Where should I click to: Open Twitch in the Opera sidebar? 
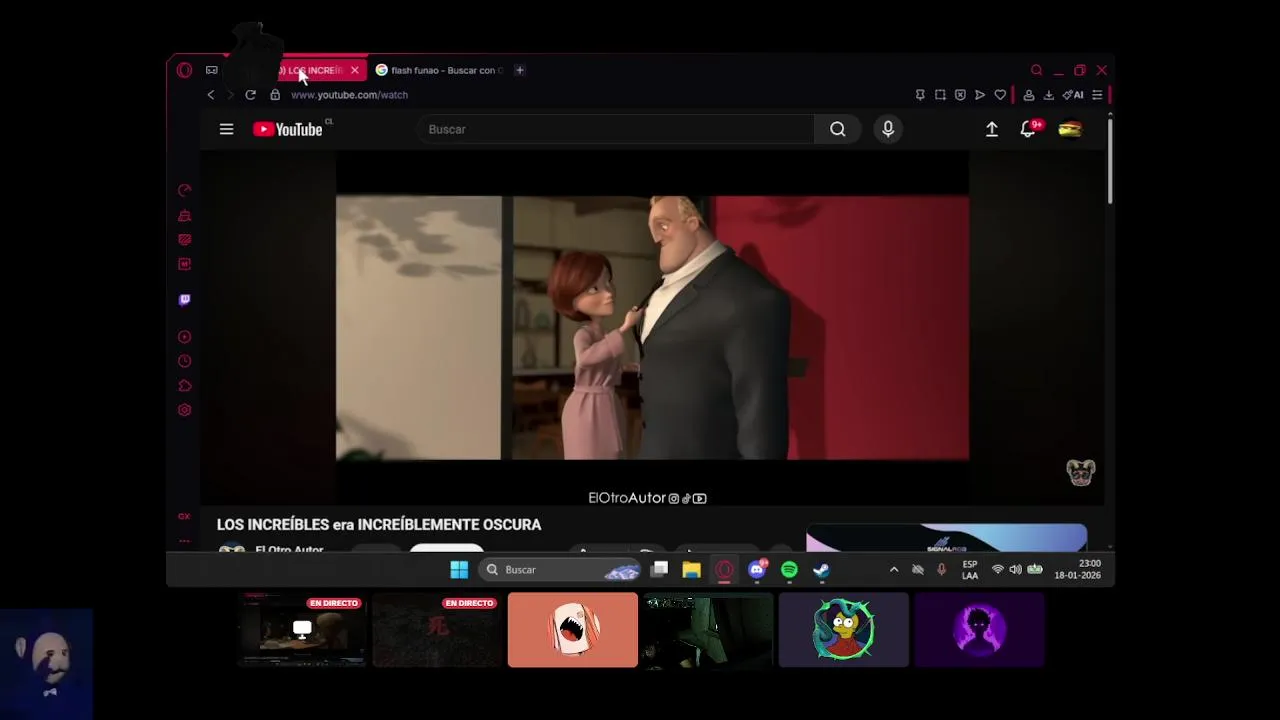[x=184, y=299]
